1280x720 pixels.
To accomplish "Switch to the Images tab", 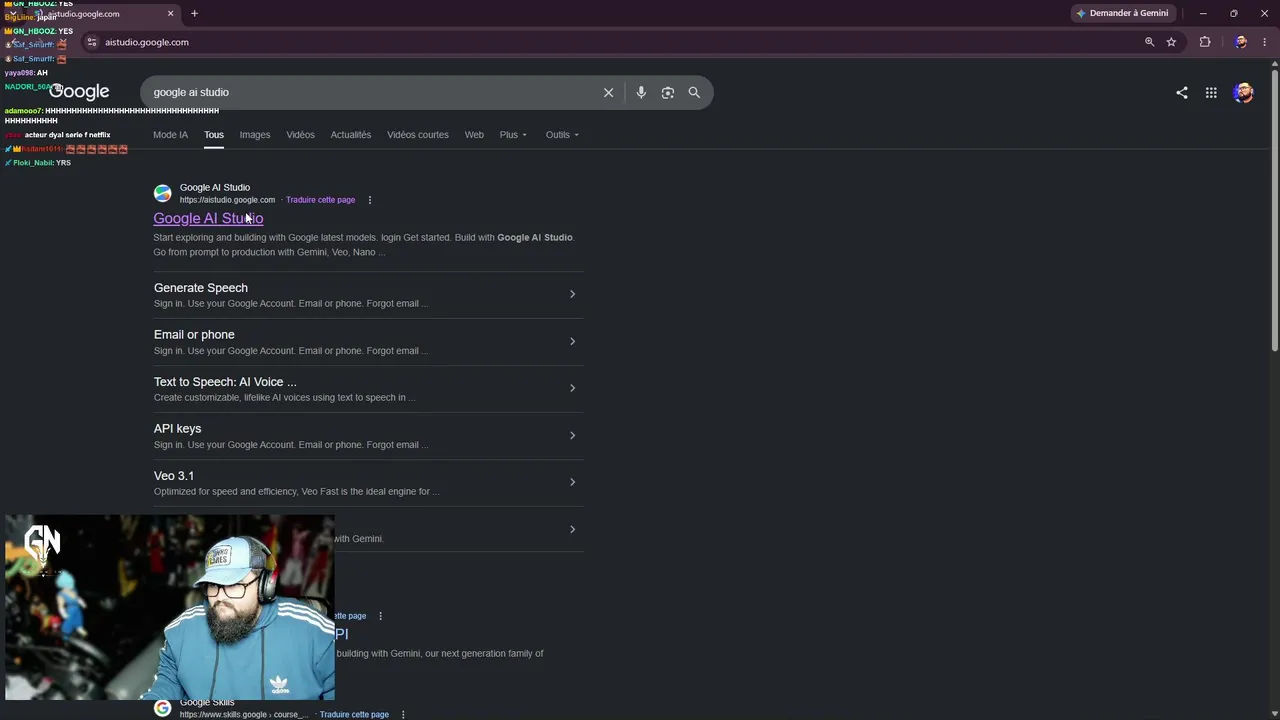I will [x=255, y=135].
